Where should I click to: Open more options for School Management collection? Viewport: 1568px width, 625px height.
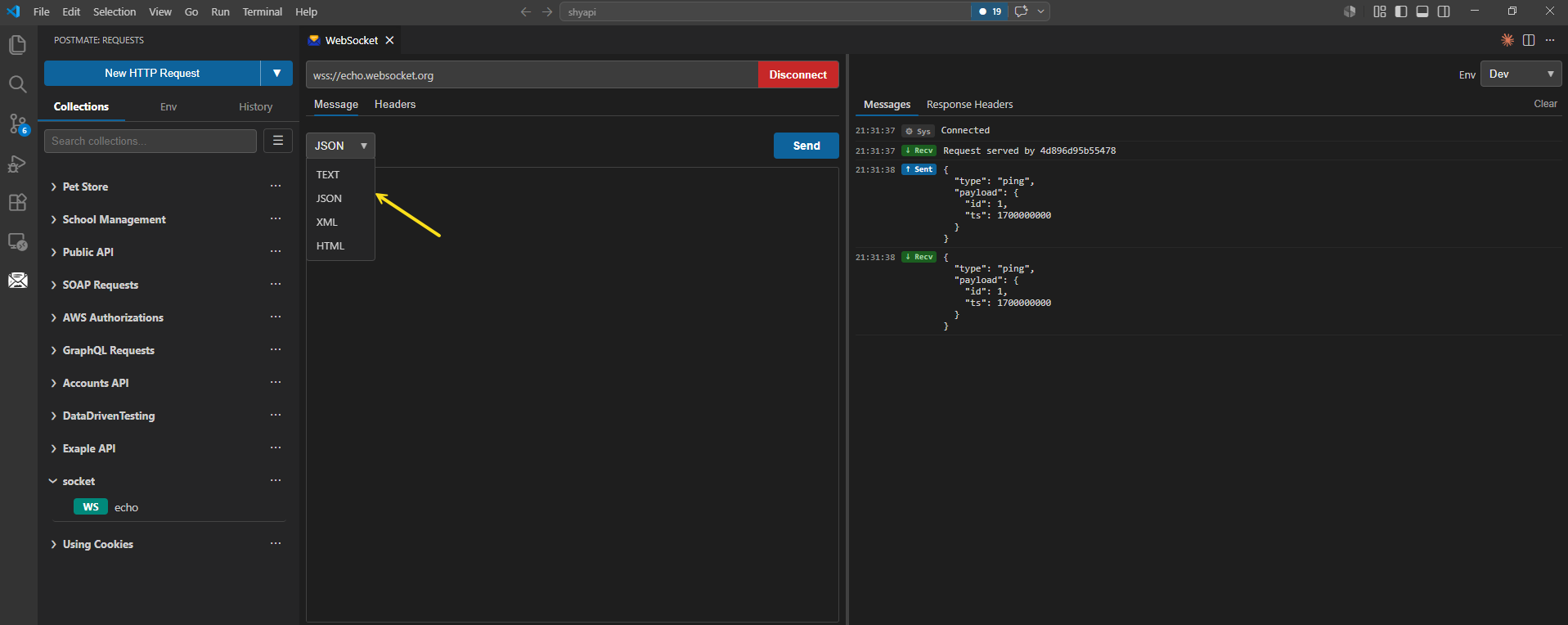tap(276, 218)
